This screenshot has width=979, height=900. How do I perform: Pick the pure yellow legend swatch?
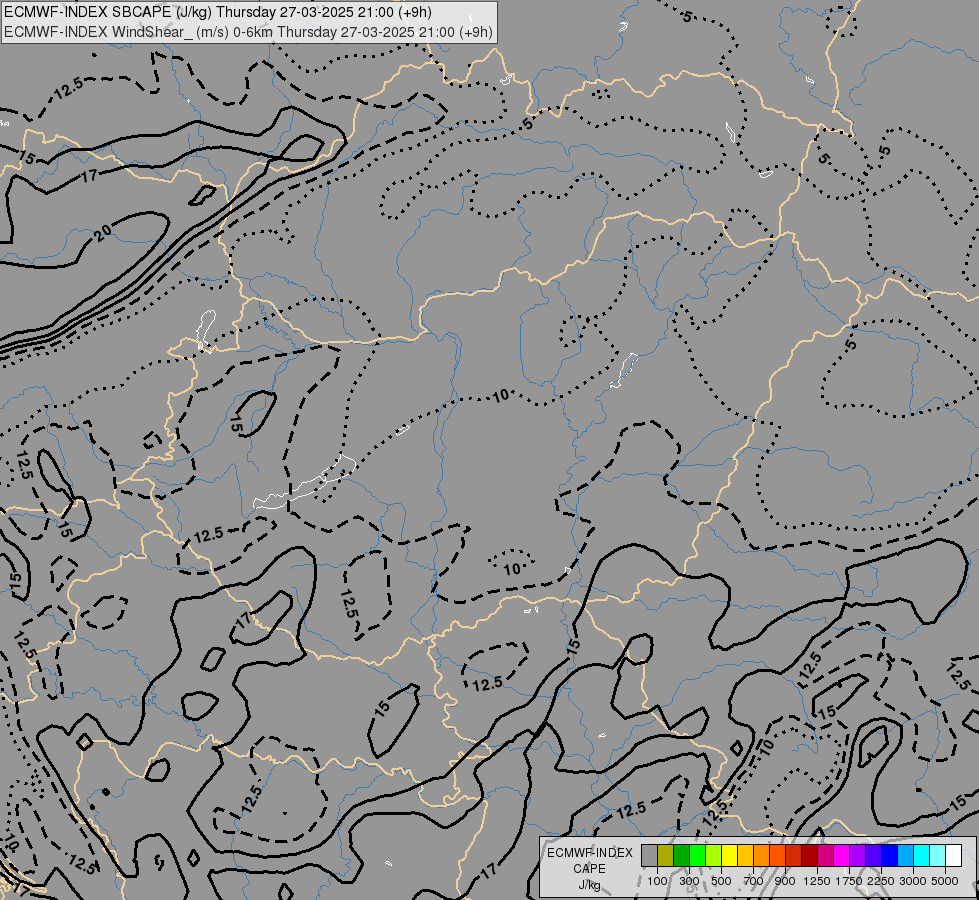(x=729, y=855)
